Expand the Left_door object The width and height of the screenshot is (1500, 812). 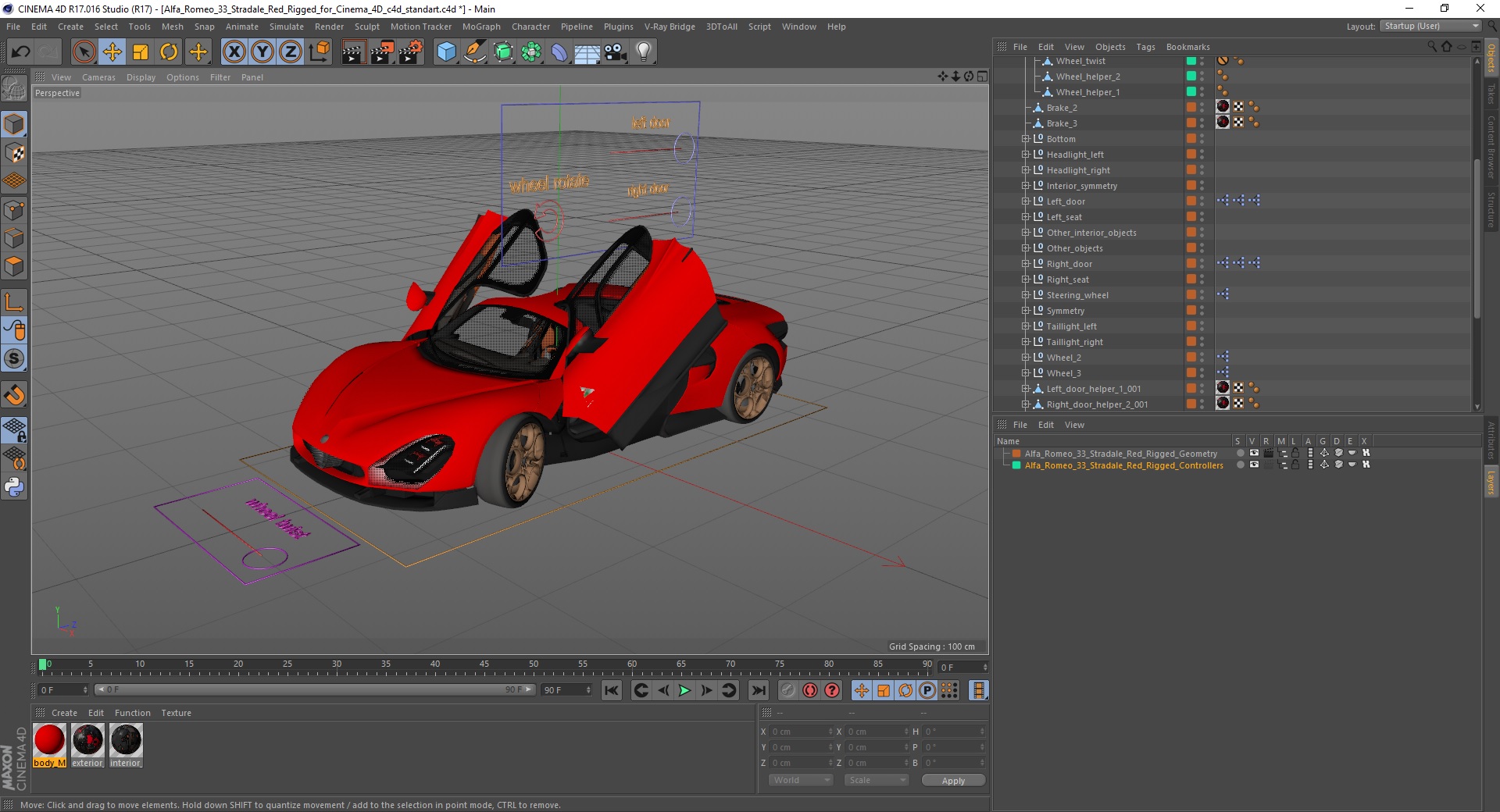click(1025, 201)
